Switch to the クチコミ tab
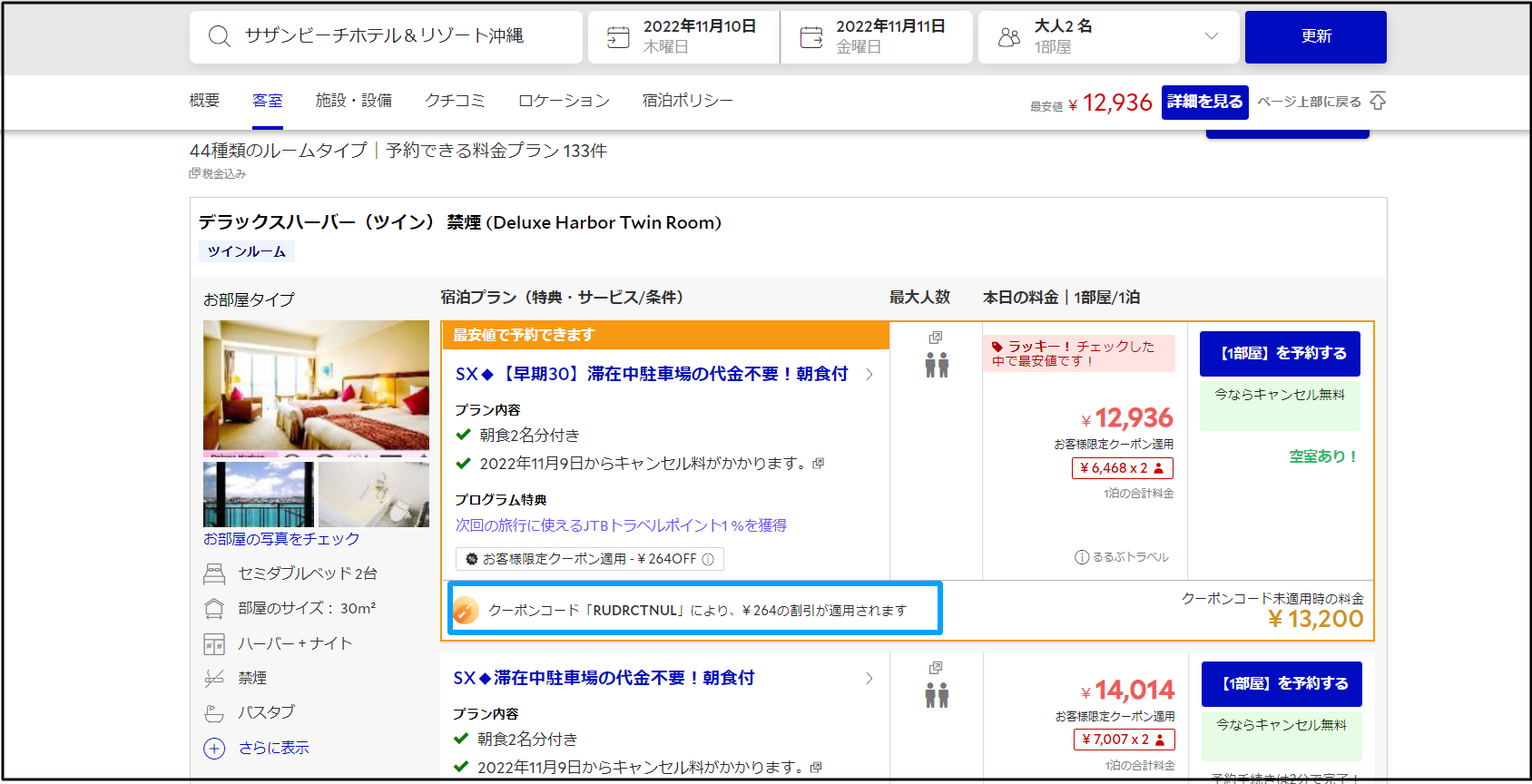The image size is (1532, 784). 455,101
